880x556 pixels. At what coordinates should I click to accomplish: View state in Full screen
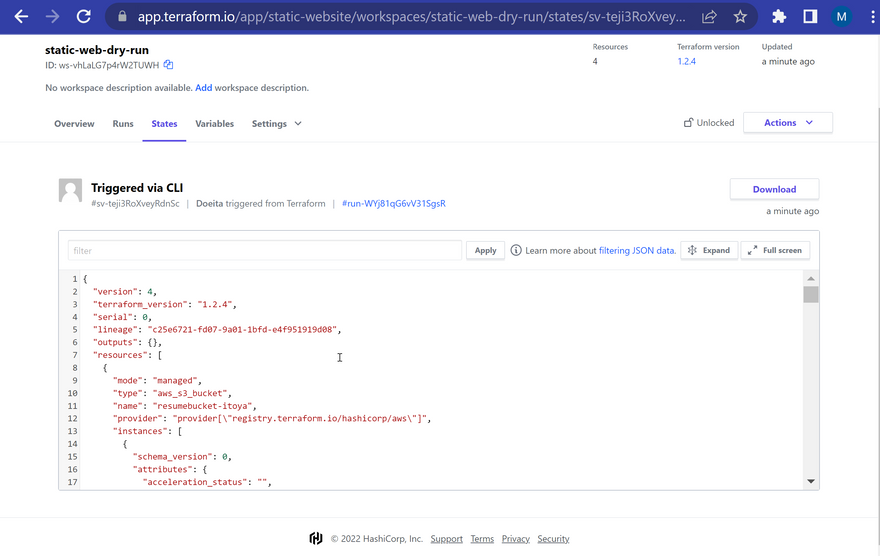click(x=775, y=250)
